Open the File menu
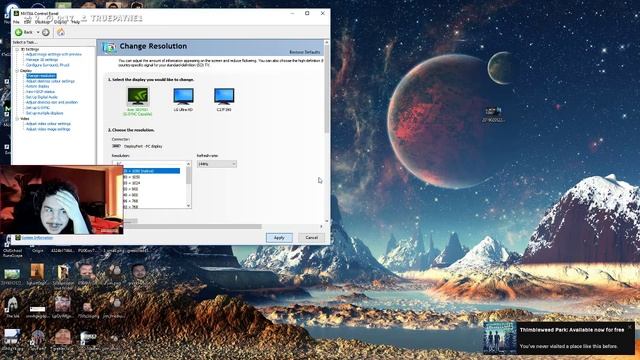Image resolution: width=640 pixels, height=360 pixels. click(16, 22)
